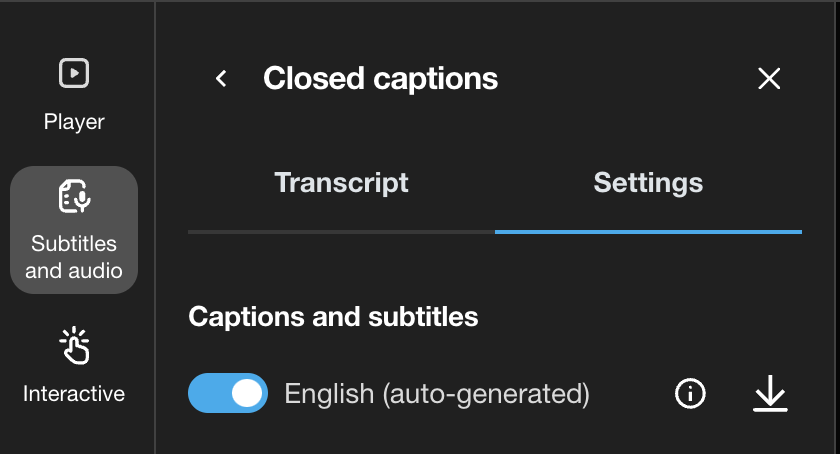
Task: Select the Subtitles and audio icon
Action: 74,196
